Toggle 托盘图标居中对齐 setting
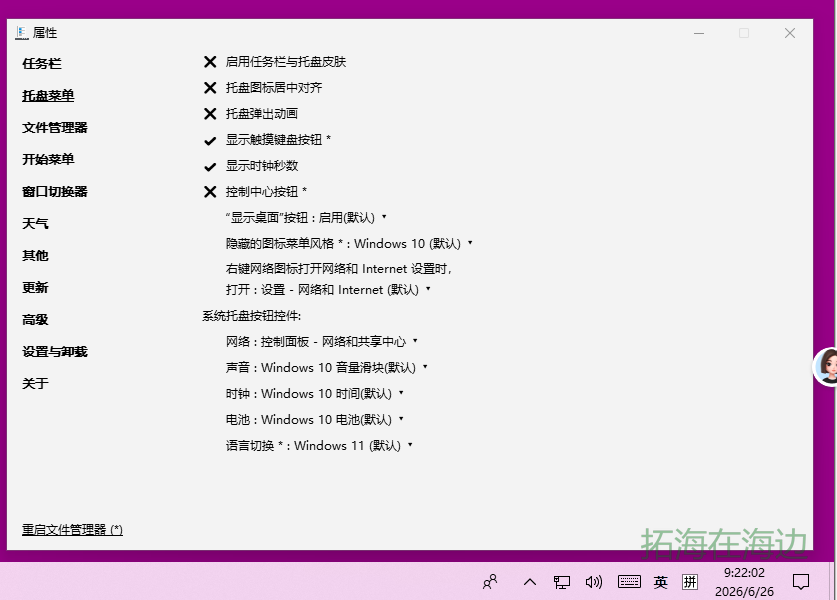 point(263,88)
